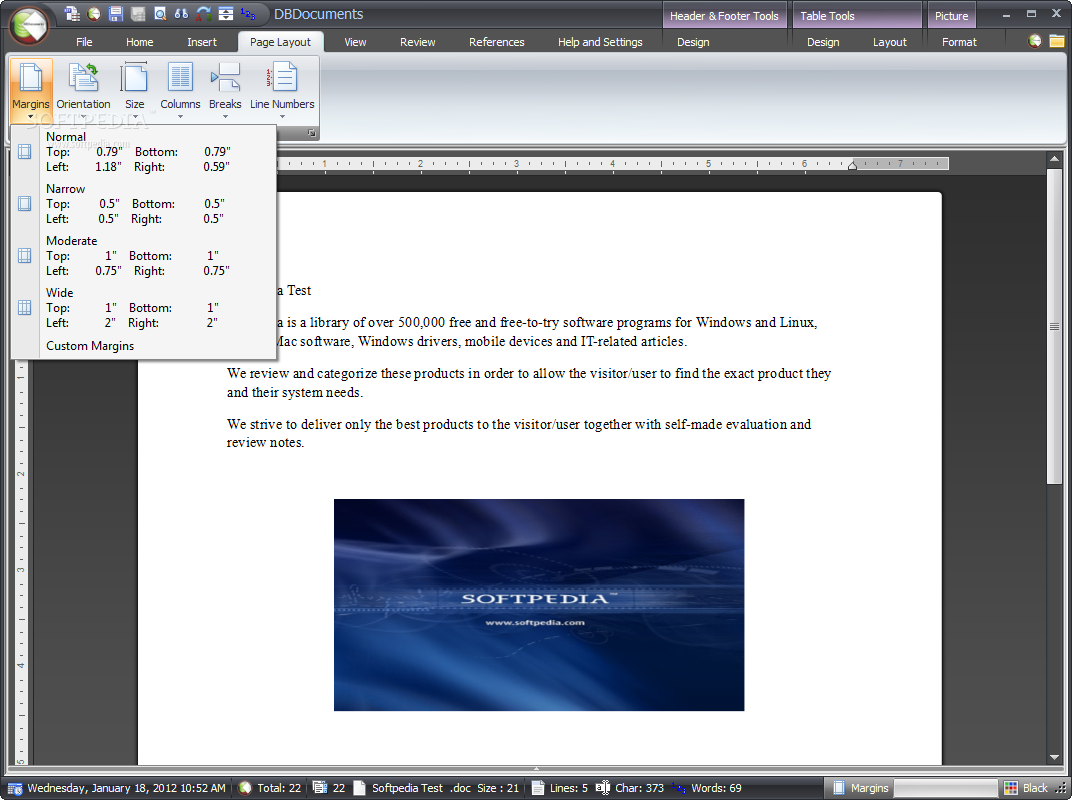Viewport: 1072px width, 800px height.
Task: Click the Narrow margins preset icon
Action: click(x=25, y=204)
